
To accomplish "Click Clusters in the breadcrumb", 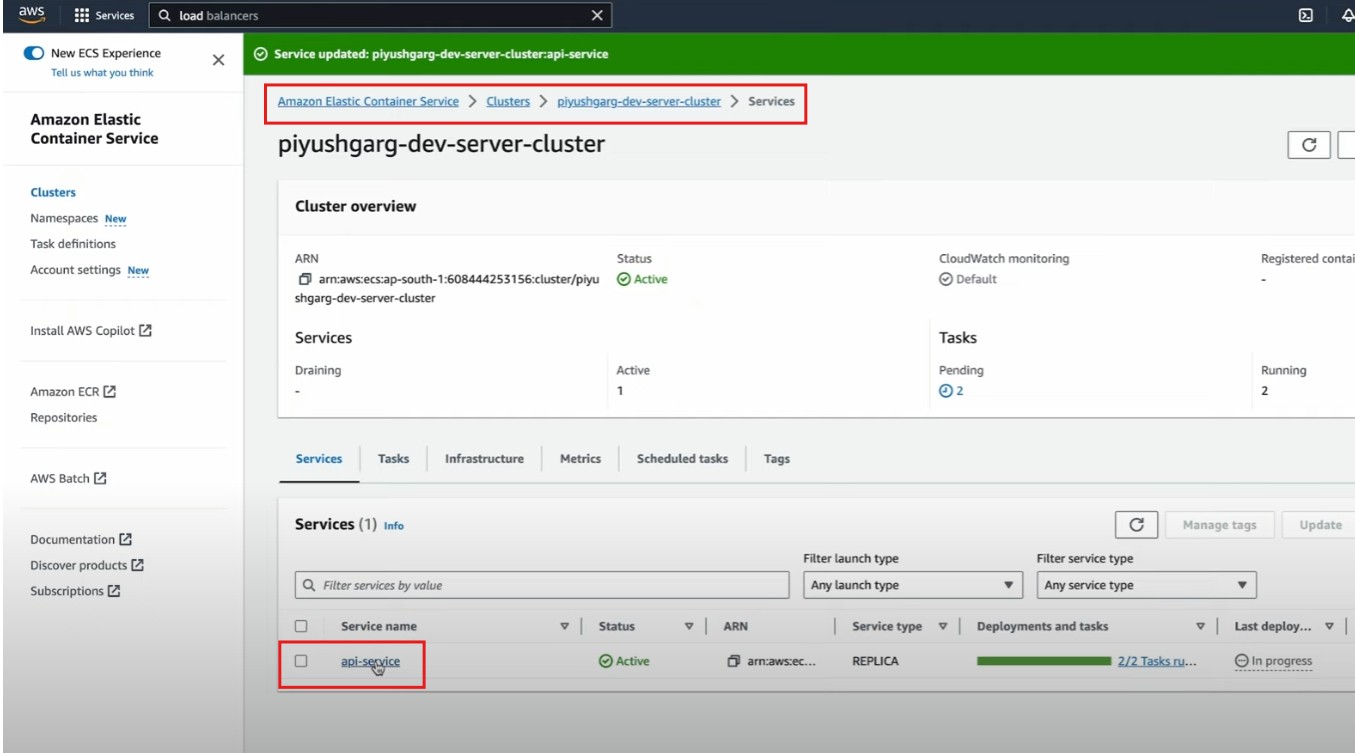I will (x=508, y=102).
